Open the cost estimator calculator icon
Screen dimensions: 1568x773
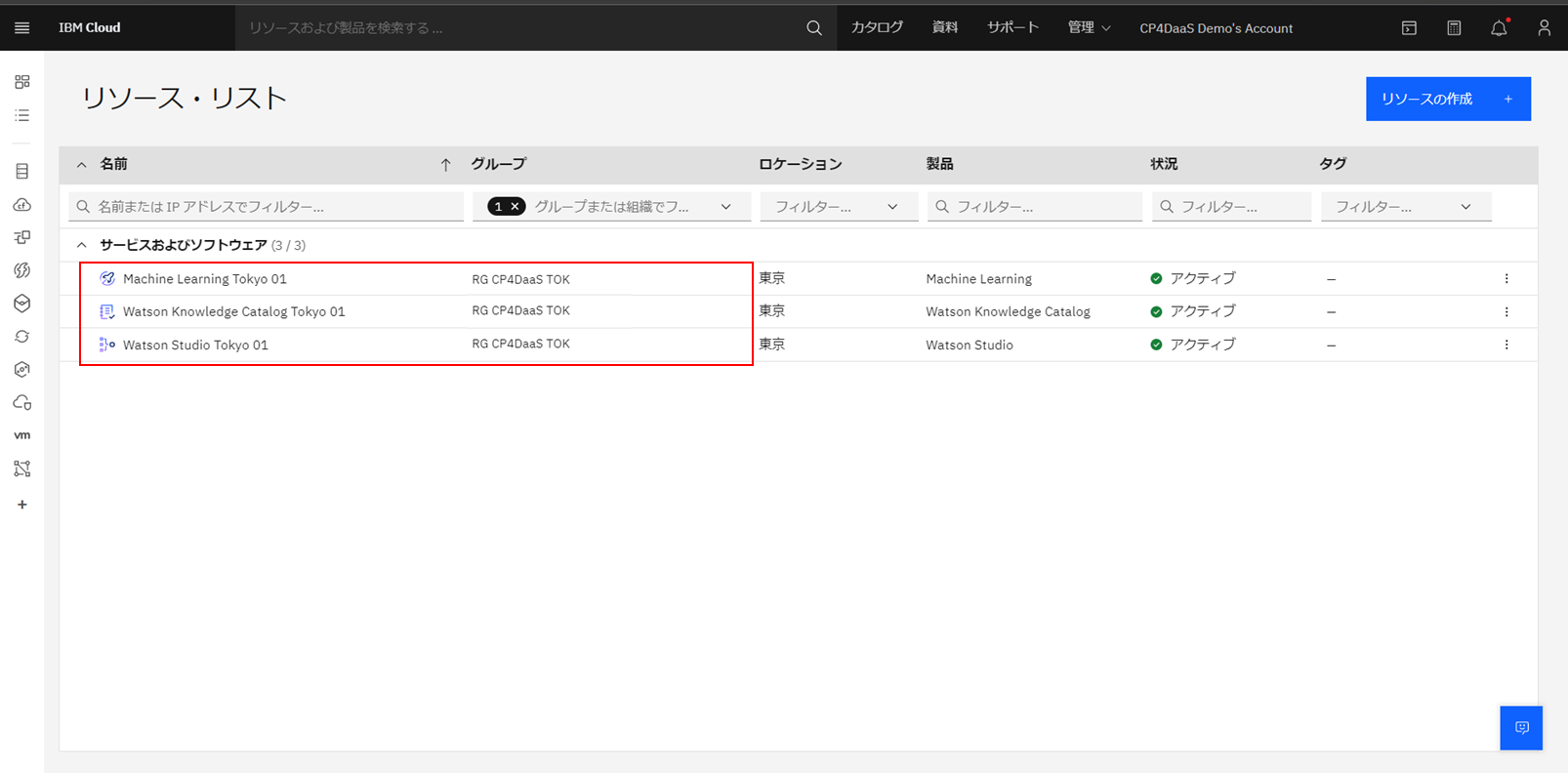coord(1454,28)
